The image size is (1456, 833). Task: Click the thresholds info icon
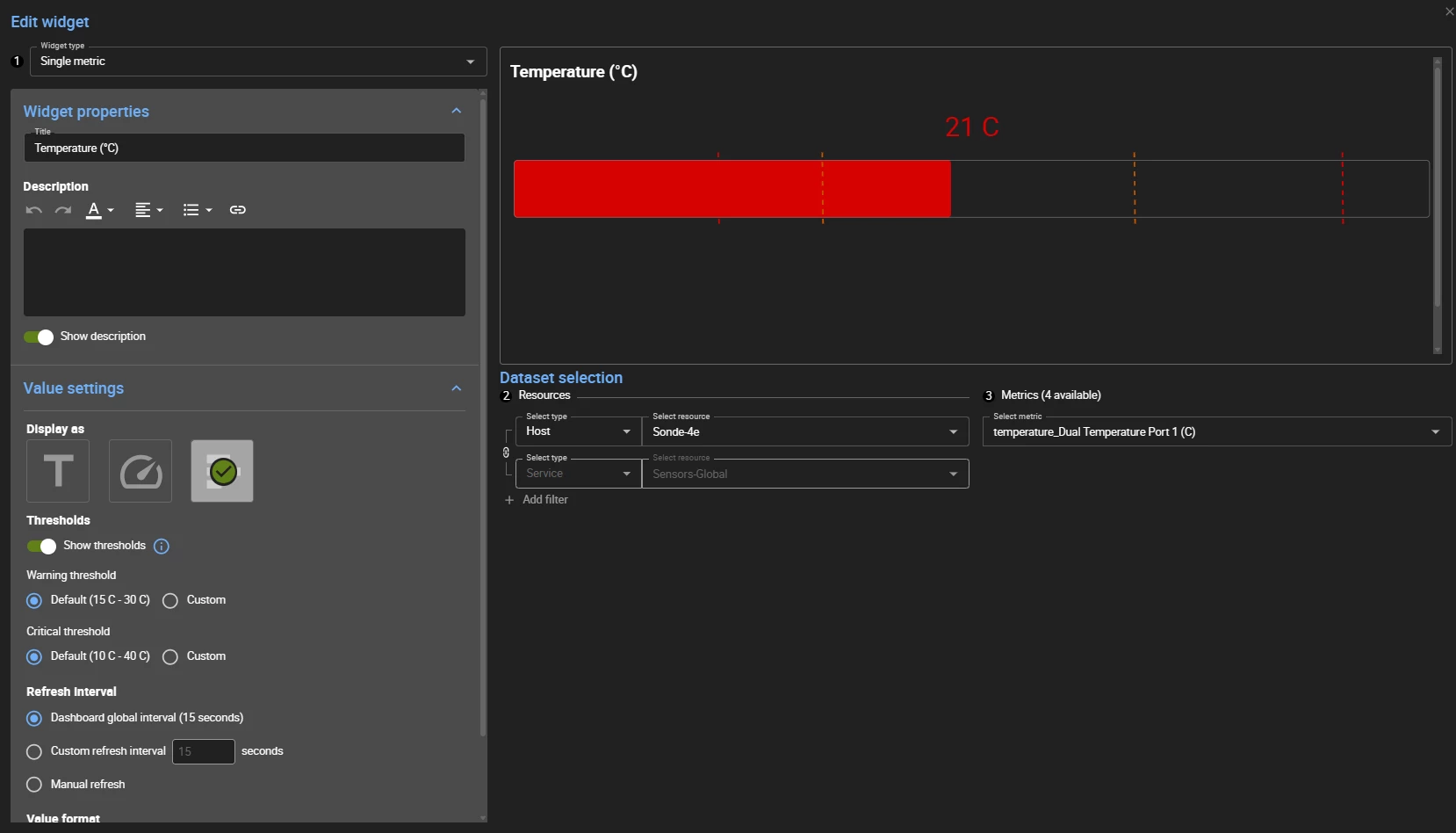[162, 547]
